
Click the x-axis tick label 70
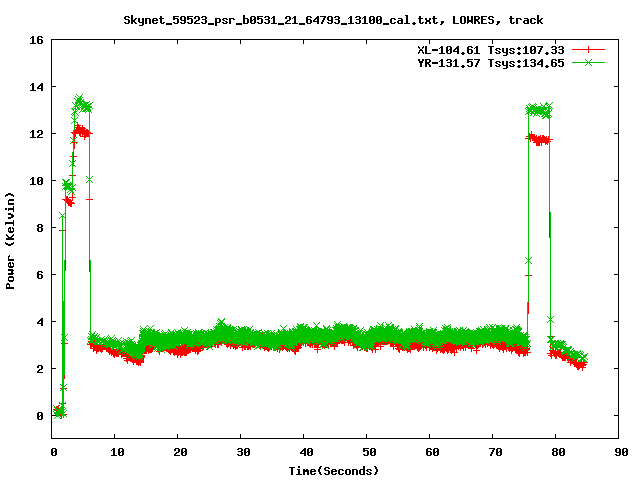pyautogui.click(x=495, y=452)
